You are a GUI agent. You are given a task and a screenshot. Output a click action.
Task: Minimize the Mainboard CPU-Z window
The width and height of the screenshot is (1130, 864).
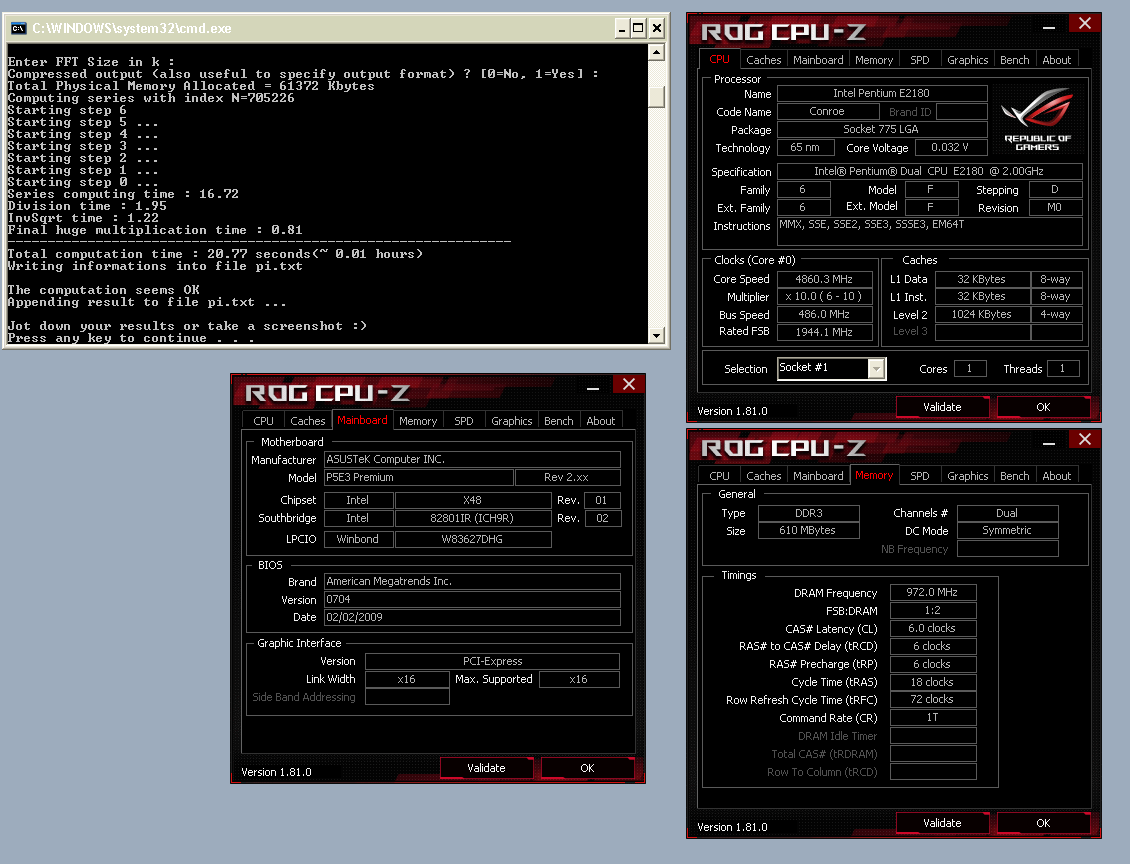593,388
